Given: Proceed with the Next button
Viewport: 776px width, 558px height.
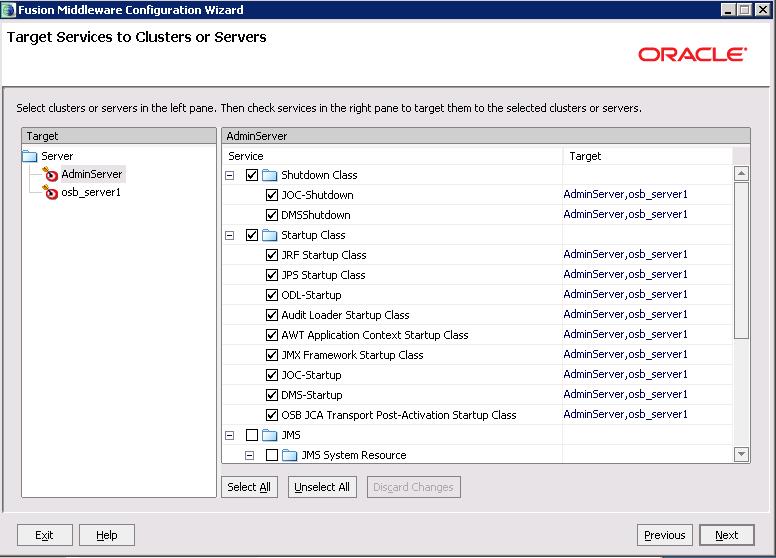Looking at the screenshot, I should (727, 535).
